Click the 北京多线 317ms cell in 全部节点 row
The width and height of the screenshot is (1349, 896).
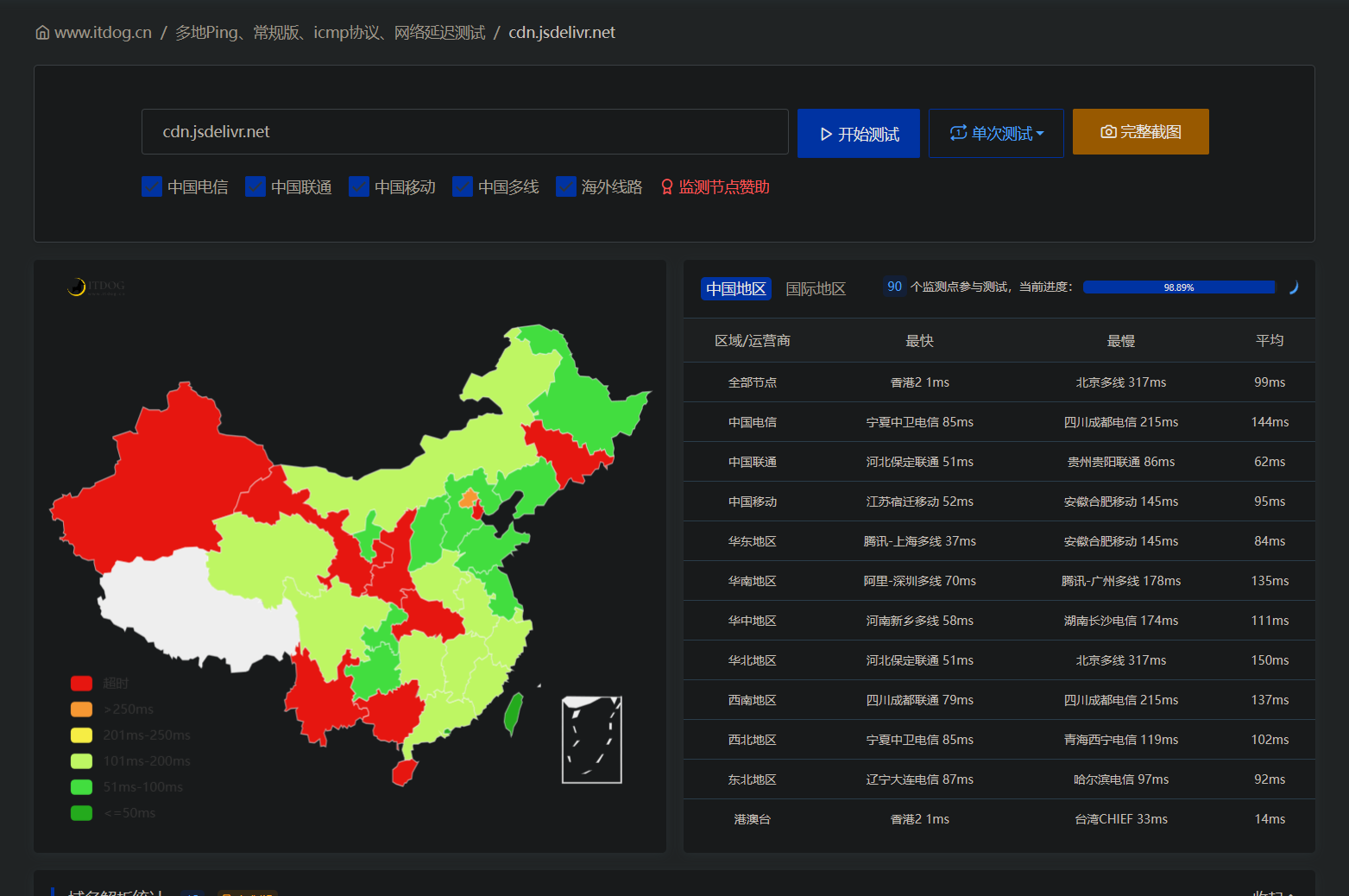click(1121, 382)
